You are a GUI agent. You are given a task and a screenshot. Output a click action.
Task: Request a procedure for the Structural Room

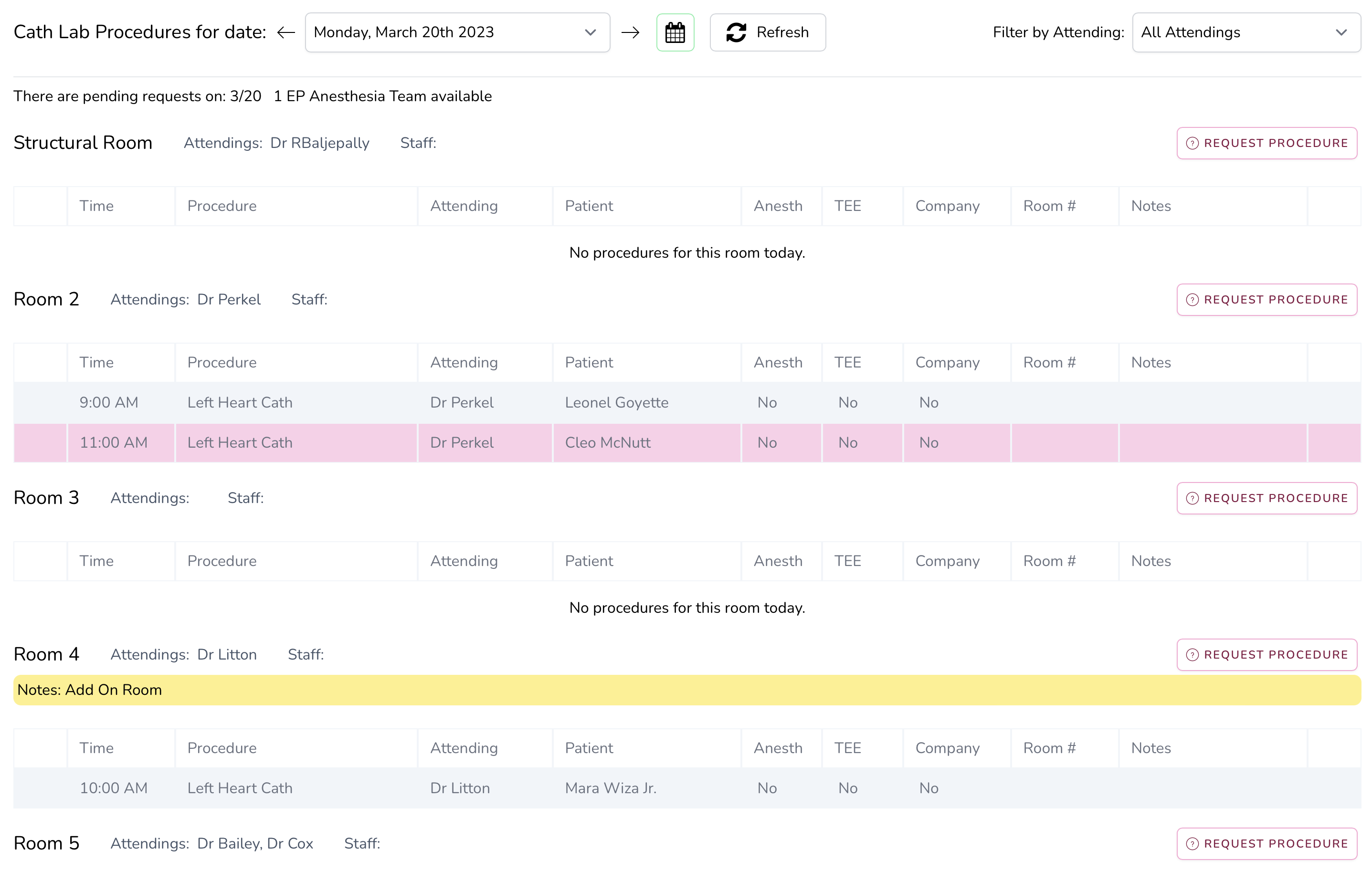(x=1266, y=143)
